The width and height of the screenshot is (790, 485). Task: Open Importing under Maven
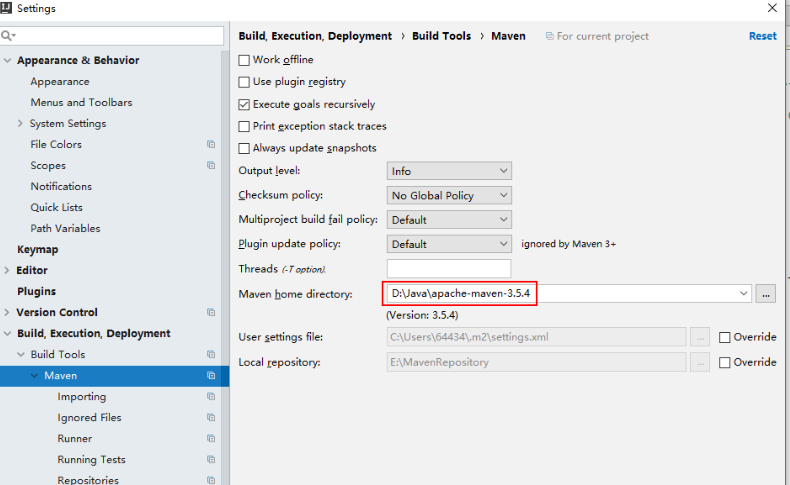82,397
